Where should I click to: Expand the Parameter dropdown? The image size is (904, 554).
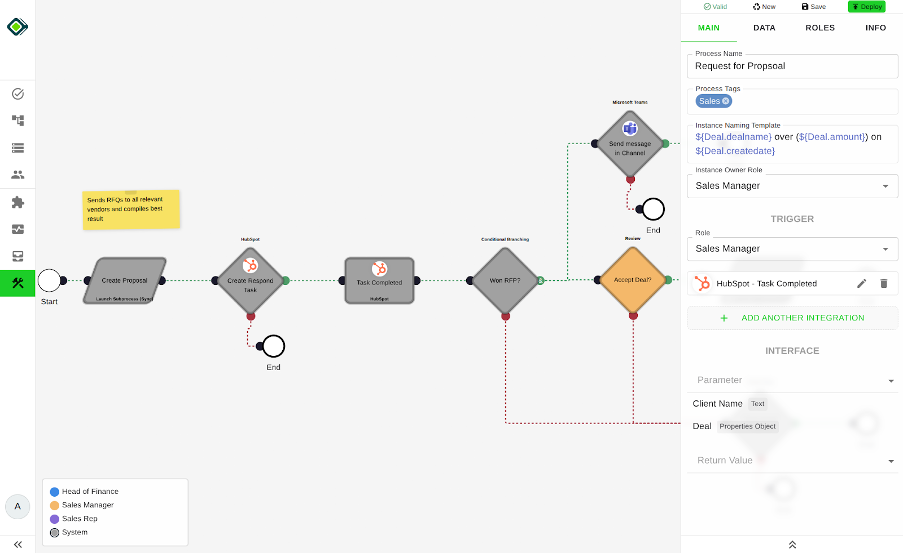pos(791,380)
